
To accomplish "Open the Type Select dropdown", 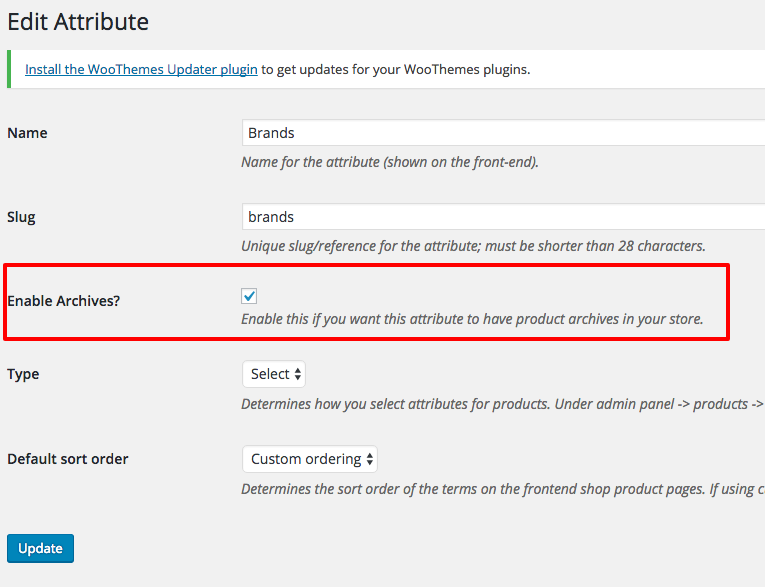I will [274, 374].
